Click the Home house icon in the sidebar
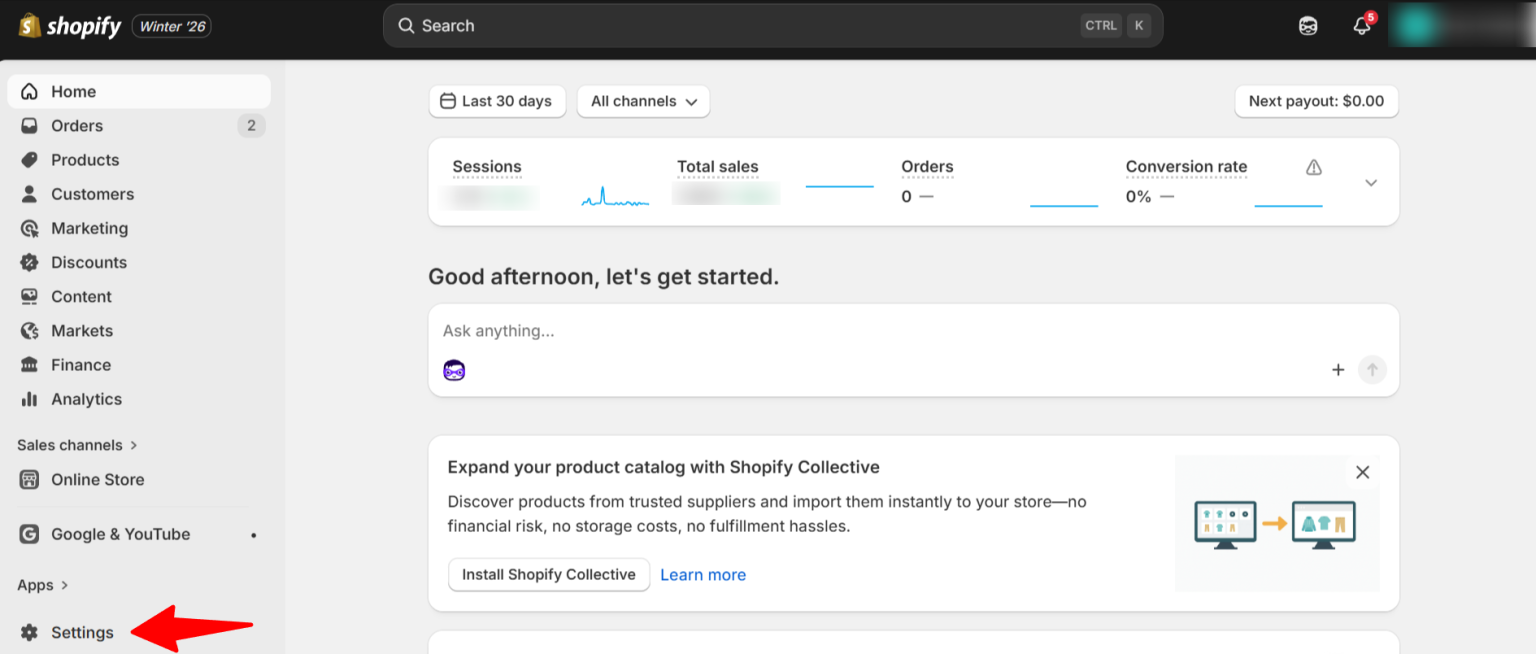This screenshot has height=654, width=1536. (x=29, y=91)
